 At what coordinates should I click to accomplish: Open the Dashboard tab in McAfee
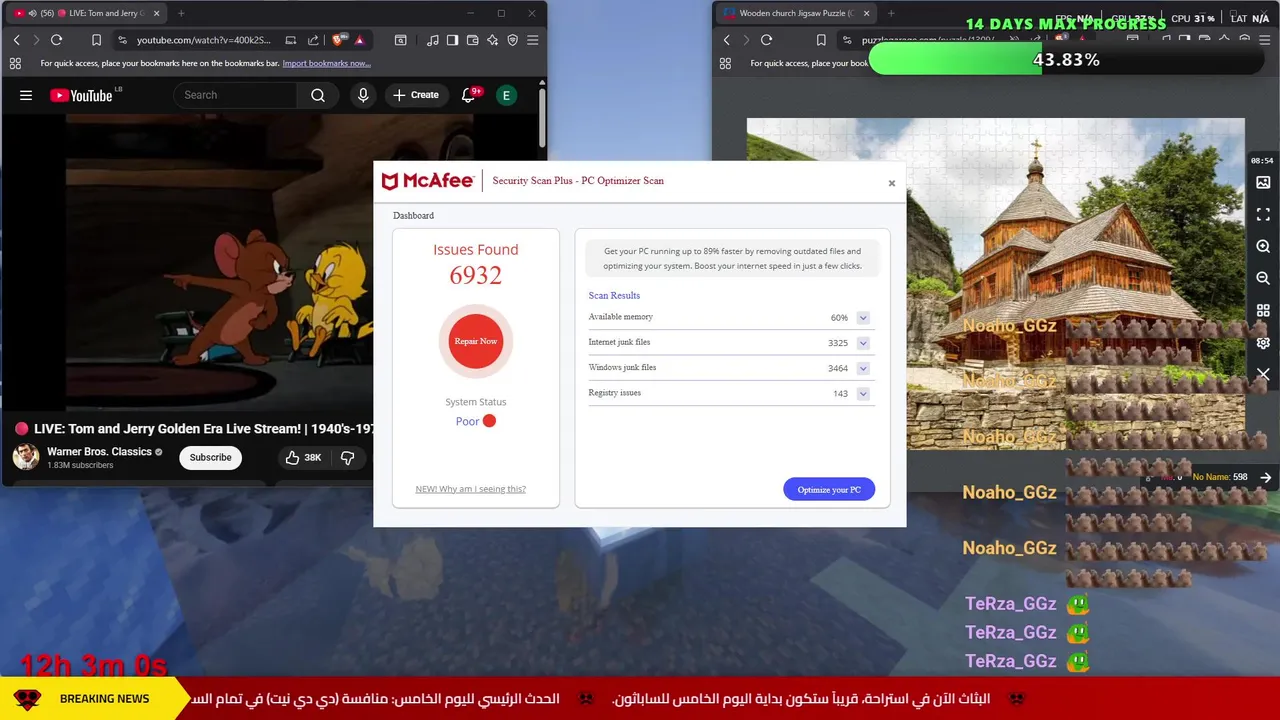(x=413, y=215)
